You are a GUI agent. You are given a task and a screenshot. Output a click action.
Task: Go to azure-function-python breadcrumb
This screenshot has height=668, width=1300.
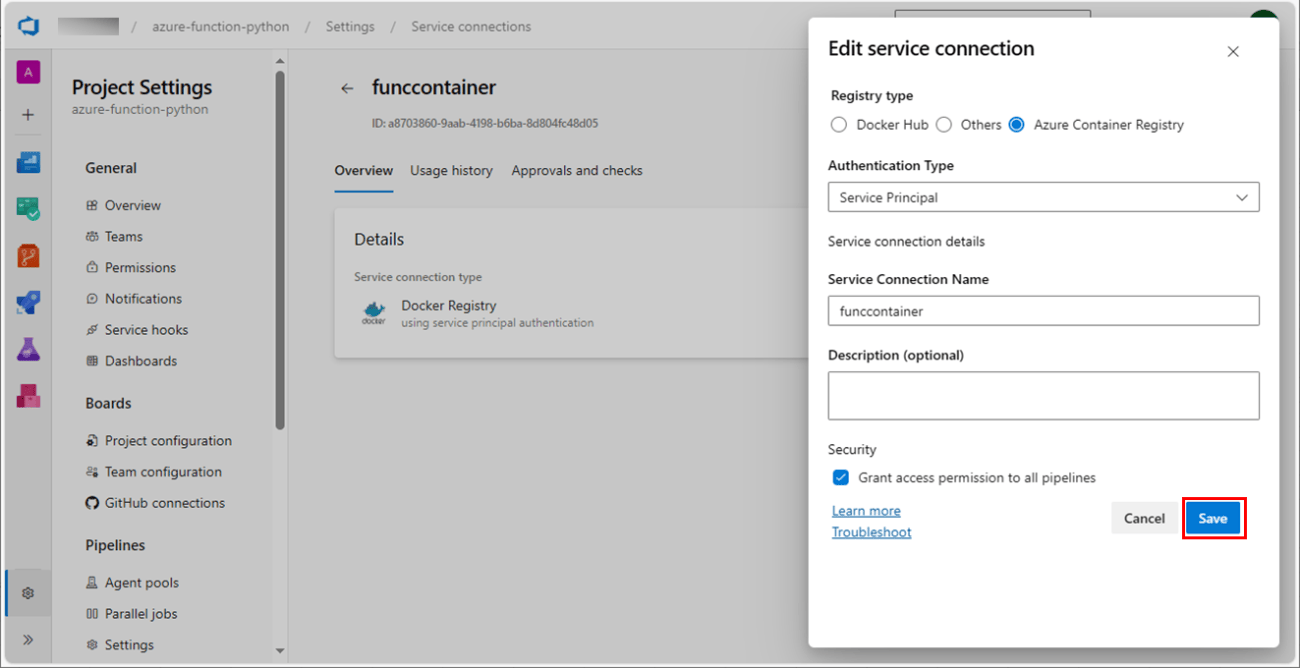click(x=221, y=26)
